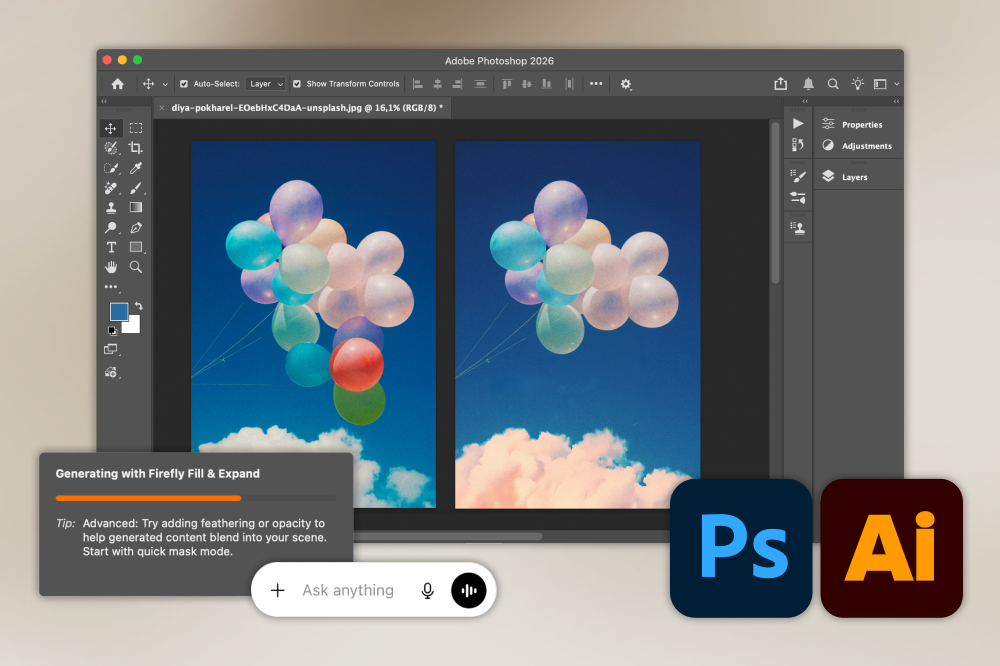Open the Move tool preset picker arrow

(165, 84)
